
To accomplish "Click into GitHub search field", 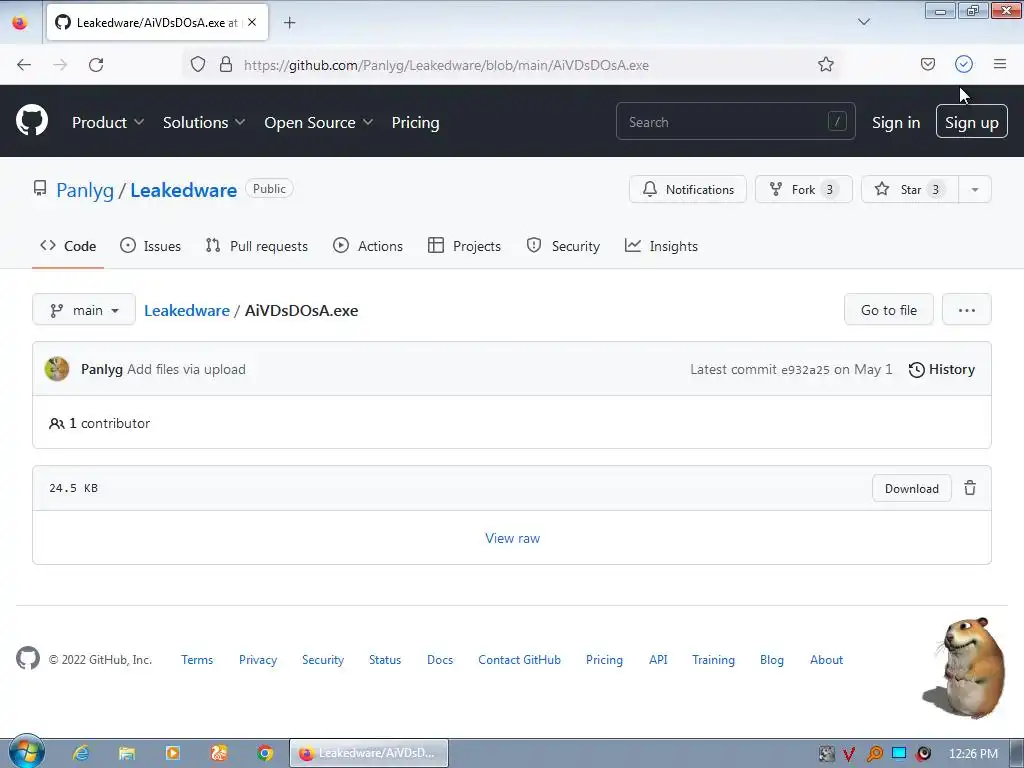I will coord(735,121).
